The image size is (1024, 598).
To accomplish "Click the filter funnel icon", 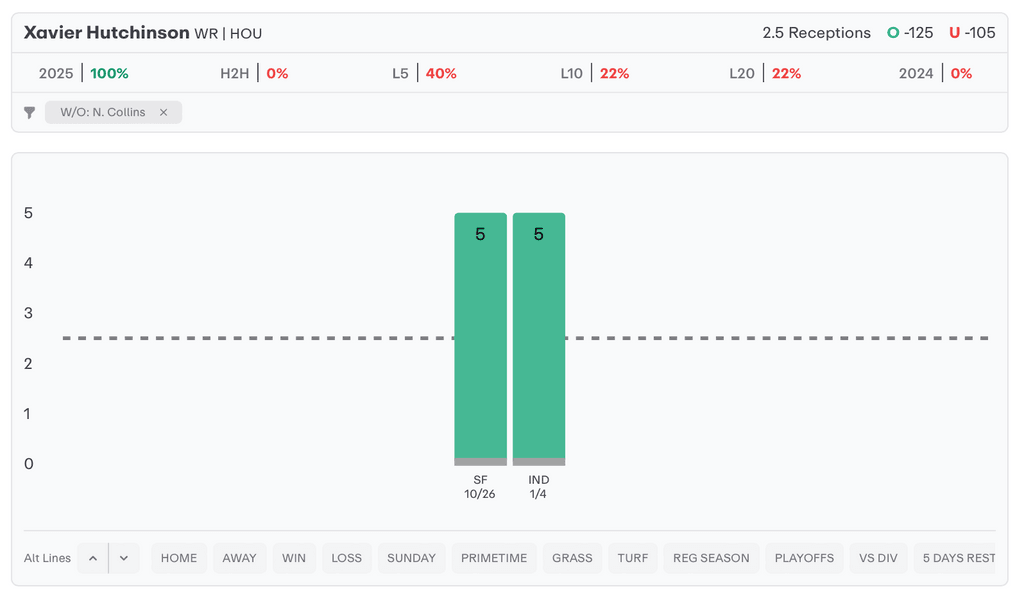I will click(x=30, y=113).
